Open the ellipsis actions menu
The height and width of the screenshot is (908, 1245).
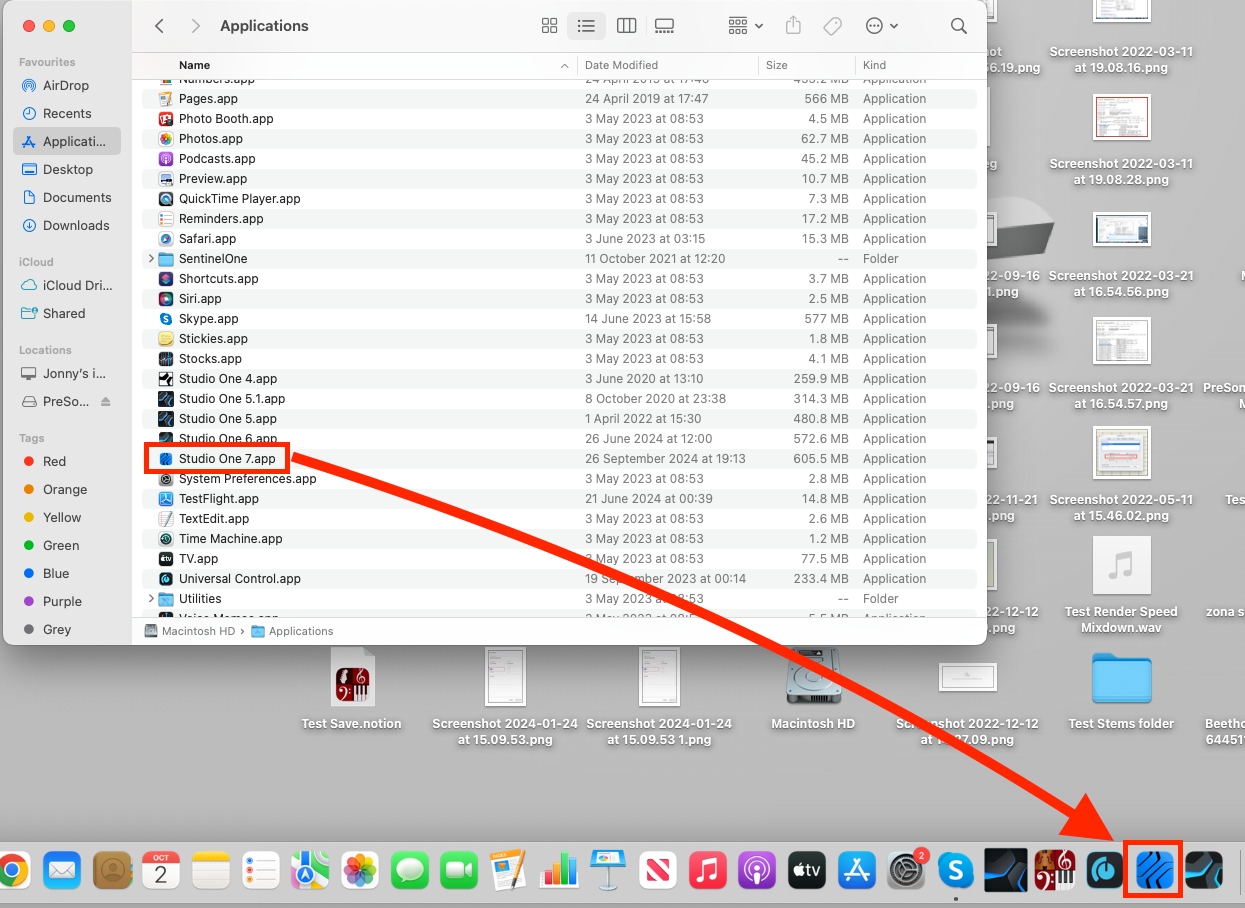tap(879, 26)
